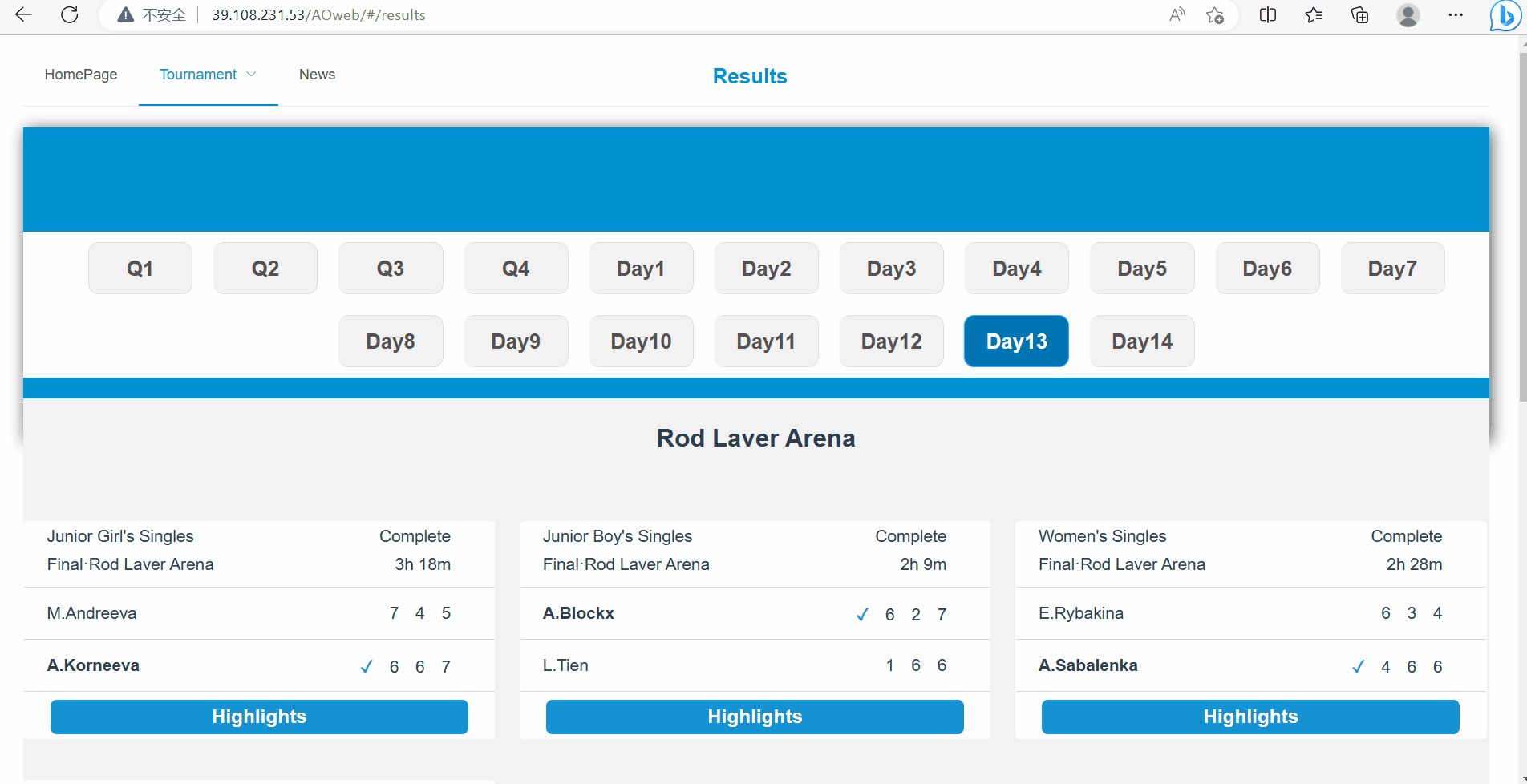
Task: Select the Q4 qualifying day
Action: [516, 268]
